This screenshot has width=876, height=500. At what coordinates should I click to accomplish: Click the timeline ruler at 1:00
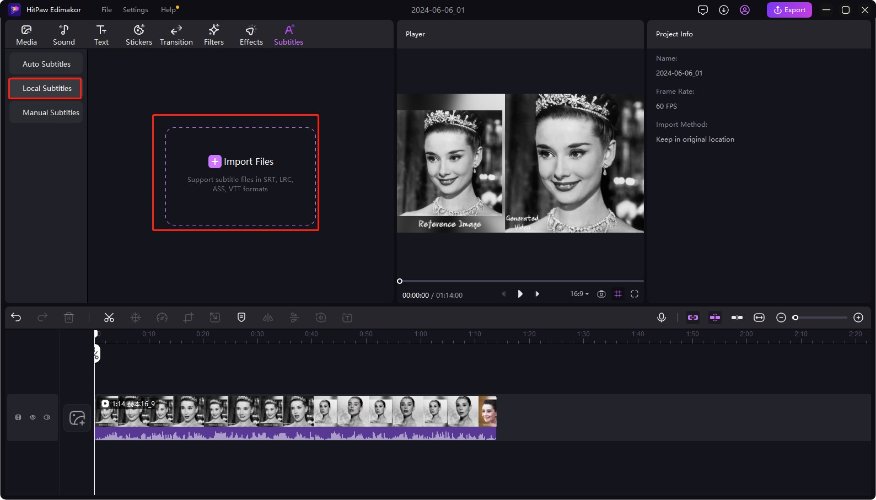pyautogui.click(x=421, y=334)
